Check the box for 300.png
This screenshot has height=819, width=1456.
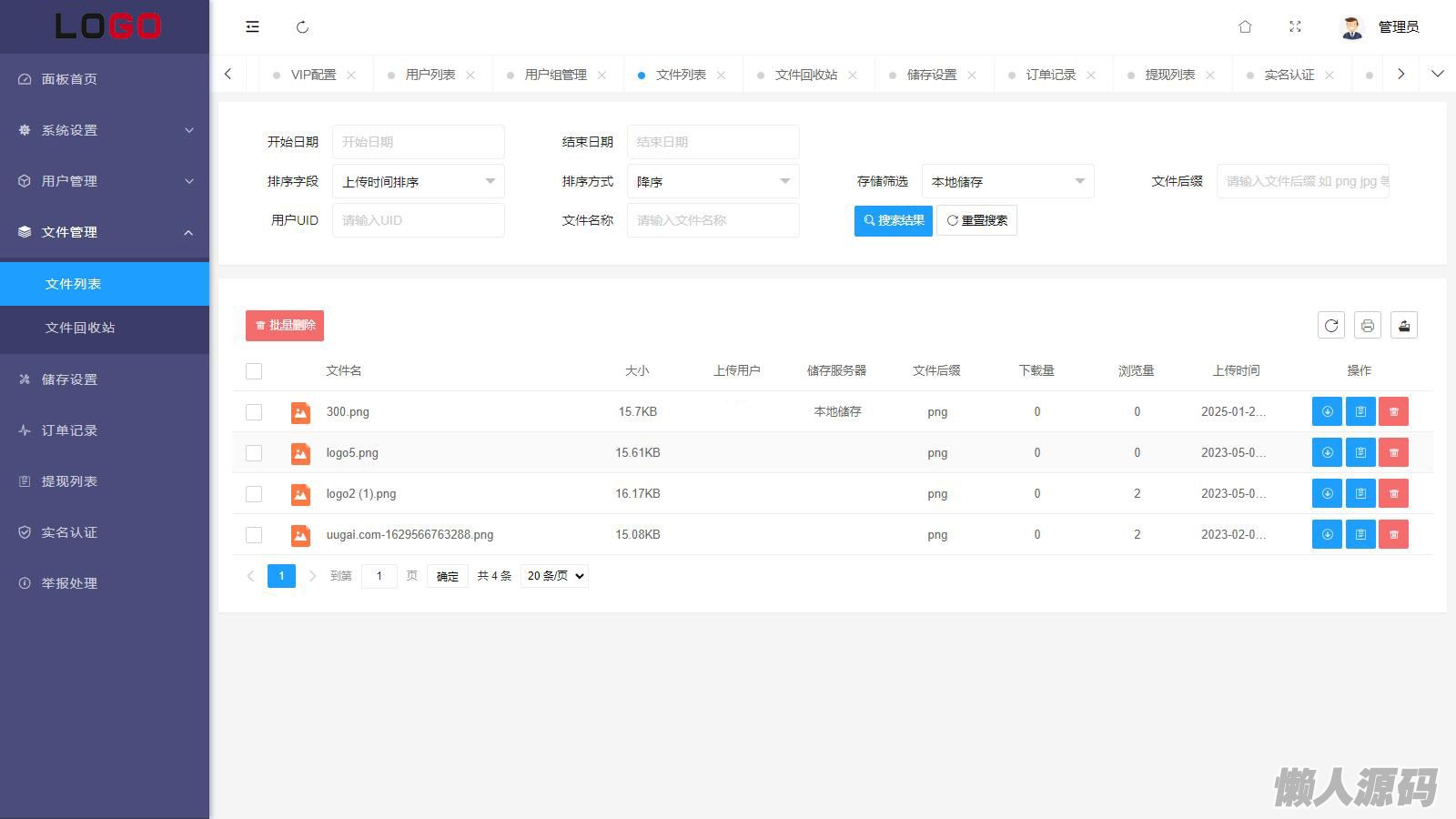pos(254,412)
